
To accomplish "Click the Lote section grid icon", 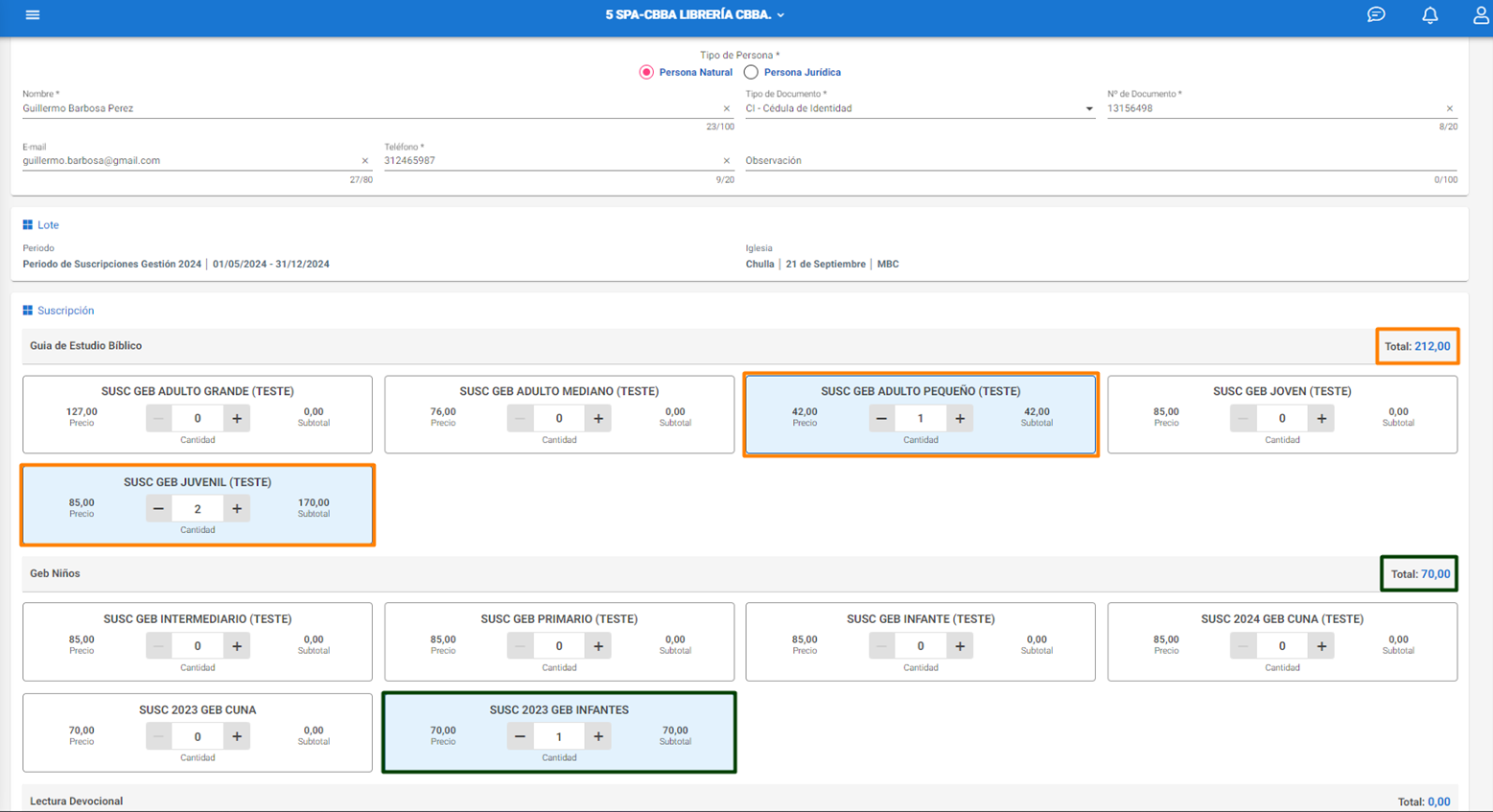I will coord(28,225).
